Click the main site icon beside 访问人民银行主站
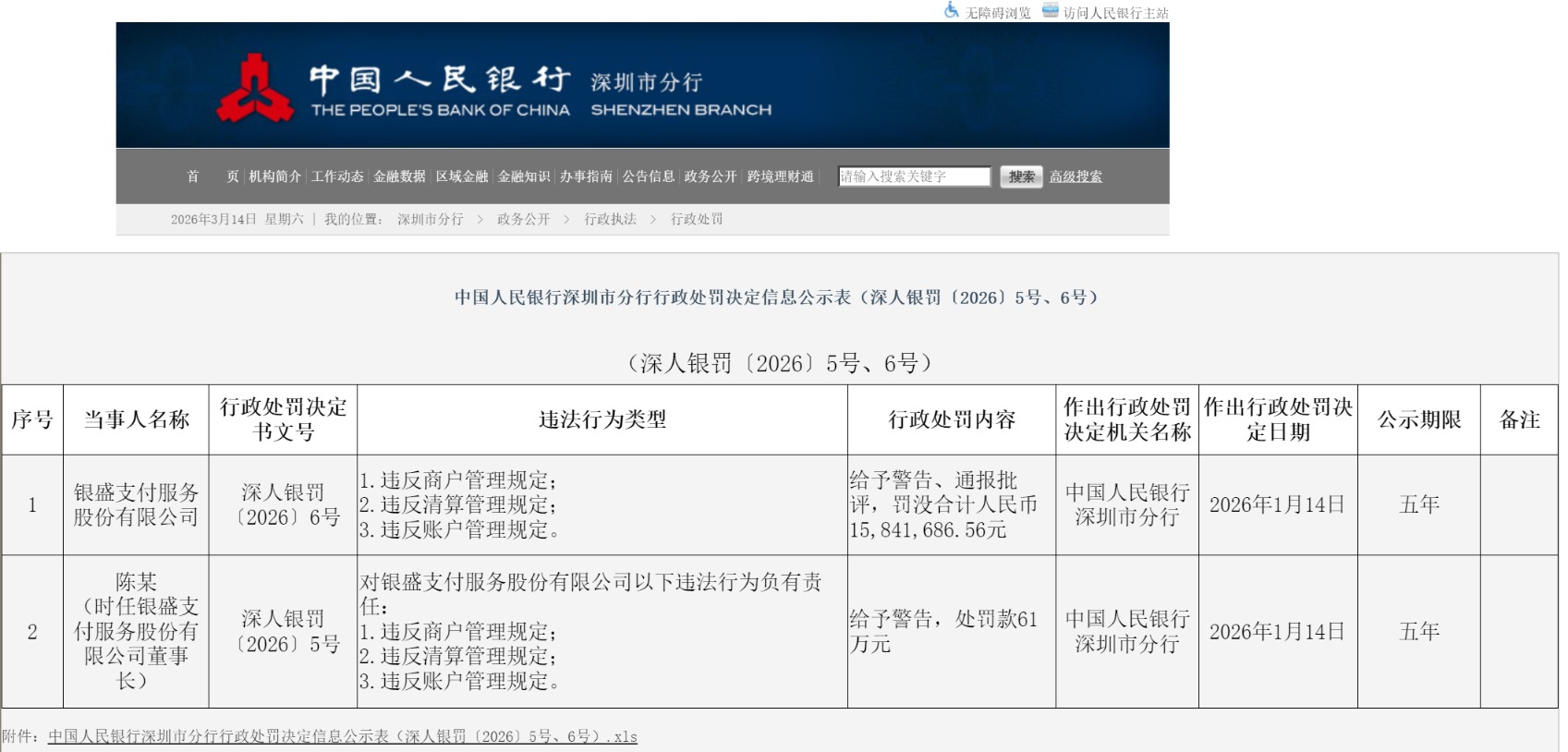Image resolution: width=1568 pixels, height=752 pixels. coord(1050,10)
